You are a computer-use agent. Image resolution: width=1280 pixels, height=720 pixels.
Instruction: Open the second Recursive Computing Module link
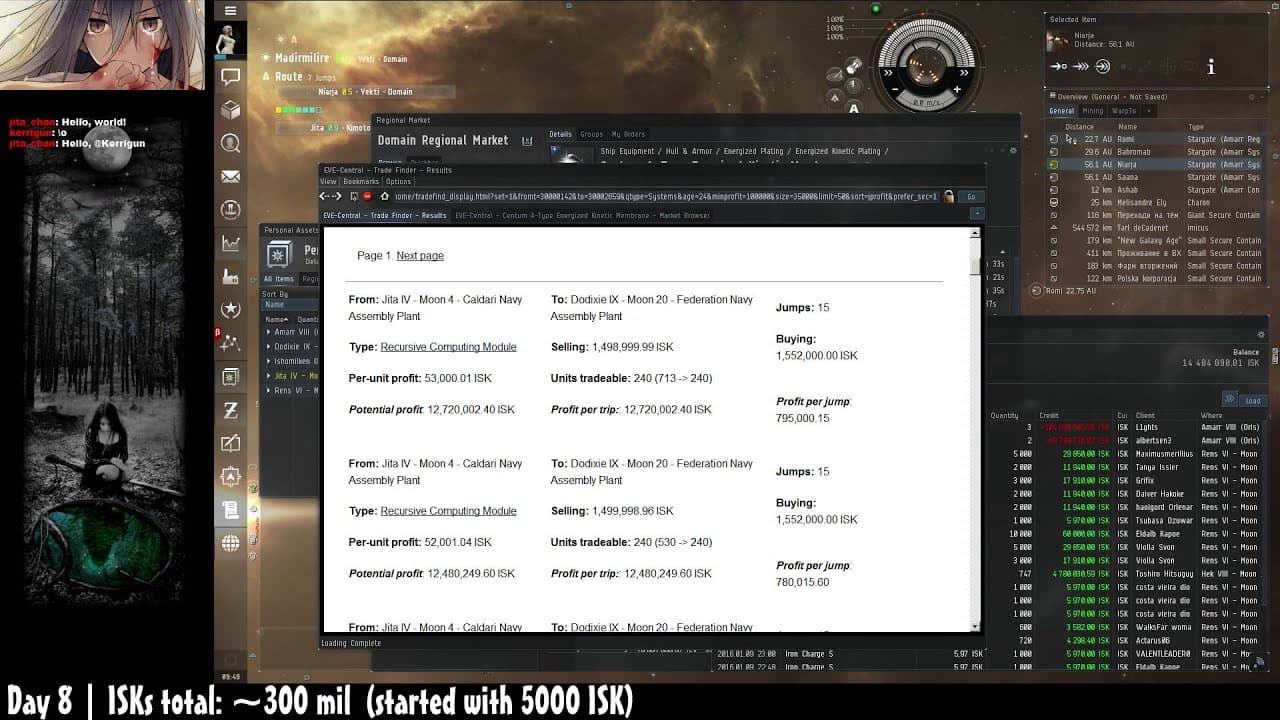click(x=448, y=511)
